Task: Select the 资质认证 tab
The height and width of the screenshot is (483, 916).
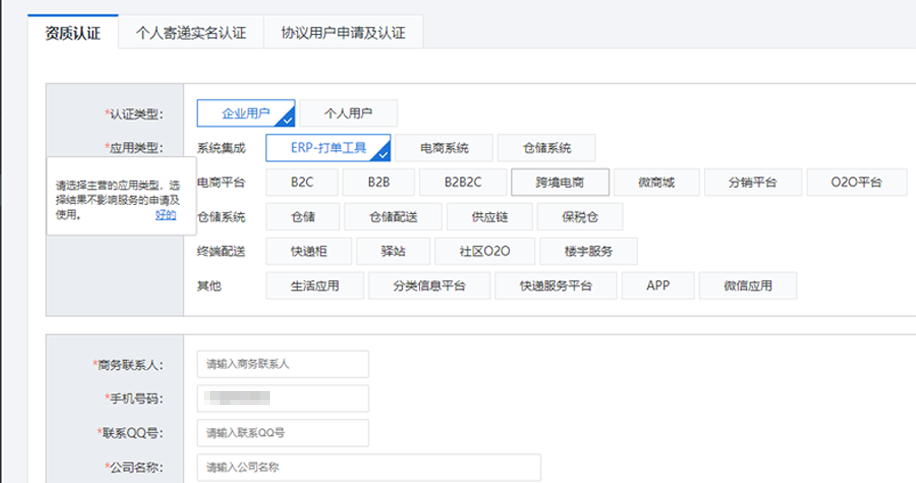Action: tap(73, 32)
